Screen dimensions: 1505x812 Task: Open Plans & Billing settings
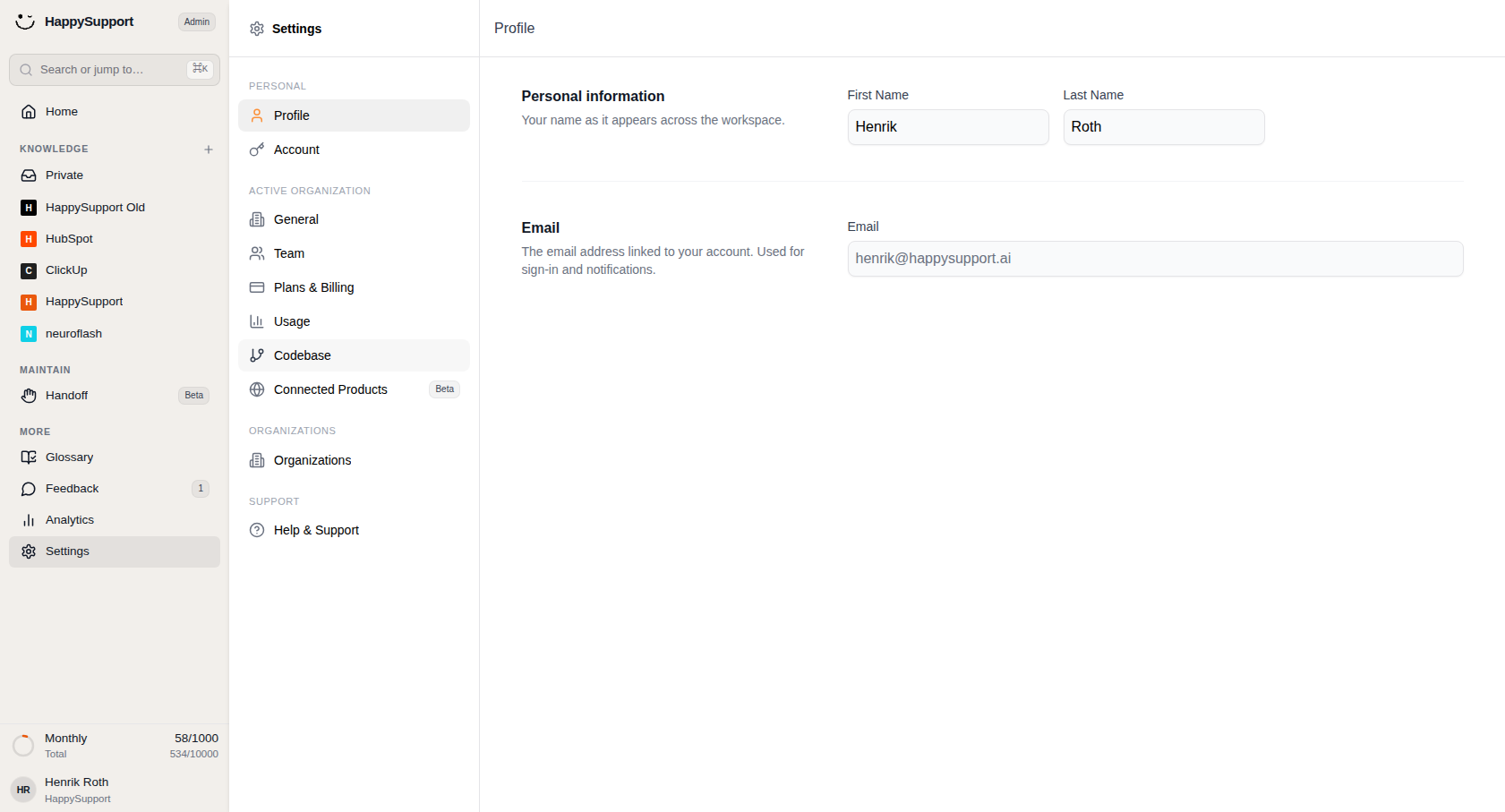(354, 287)
